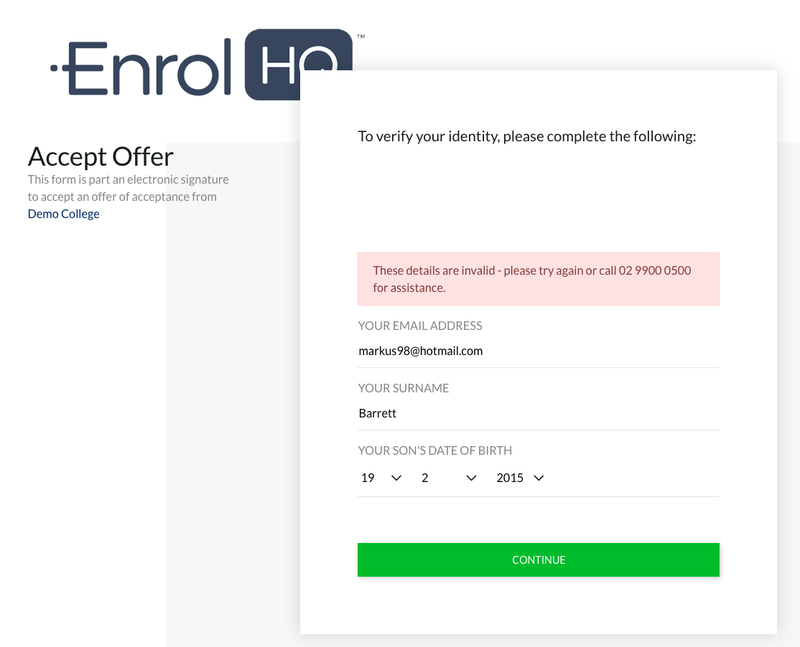Open the birth year dropdown showing 2015

pos(520,478)
